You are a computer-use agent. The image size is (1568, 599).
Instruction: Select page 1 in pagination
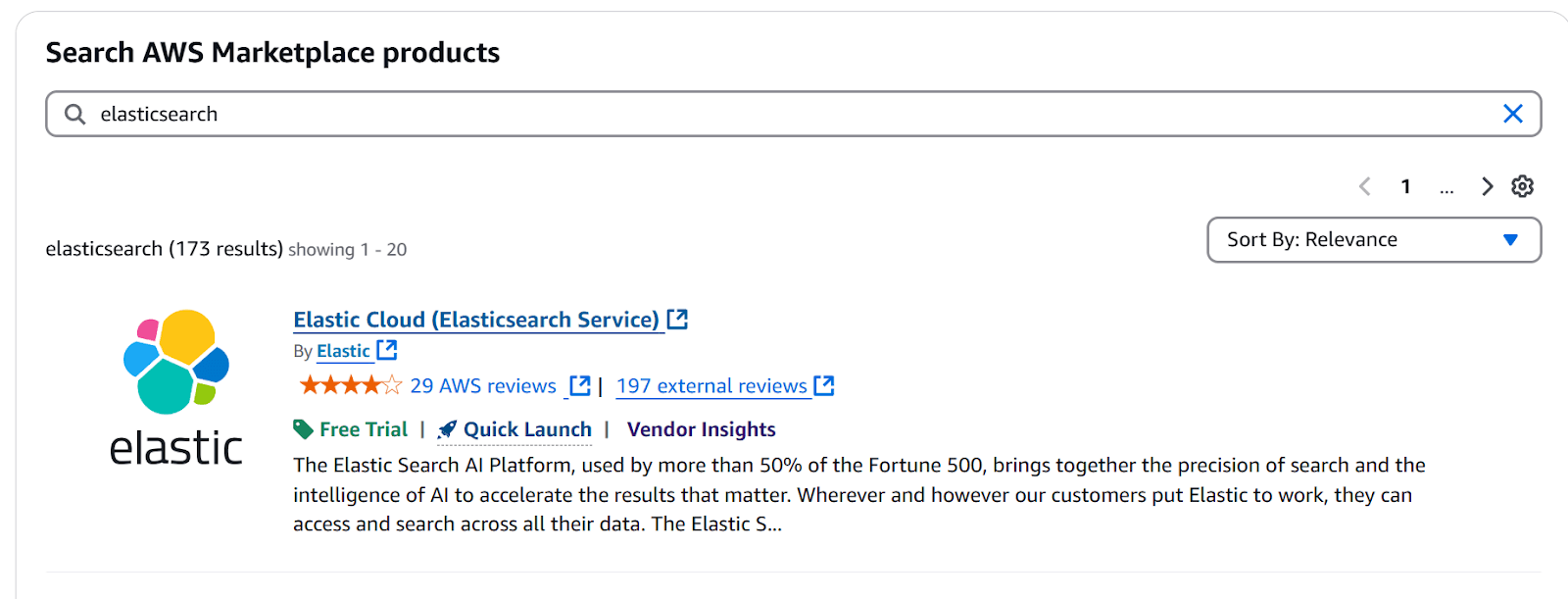click(1405, 186)
